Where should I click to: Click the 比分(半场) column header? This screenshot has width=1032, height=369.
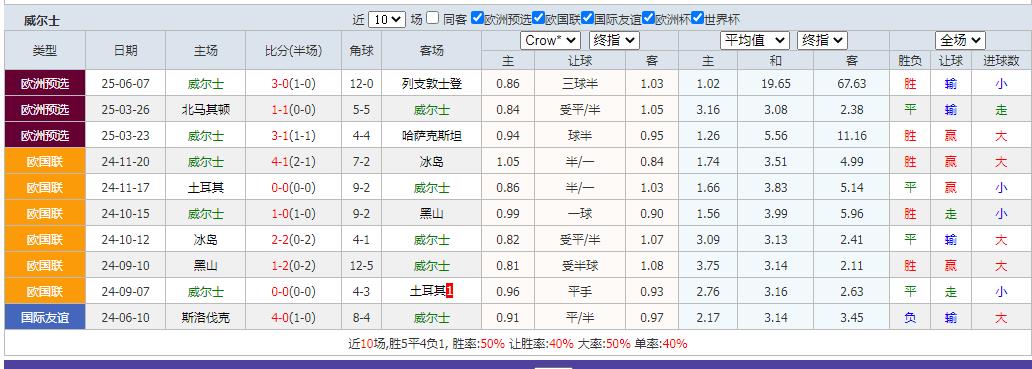(x=294, y=51)
